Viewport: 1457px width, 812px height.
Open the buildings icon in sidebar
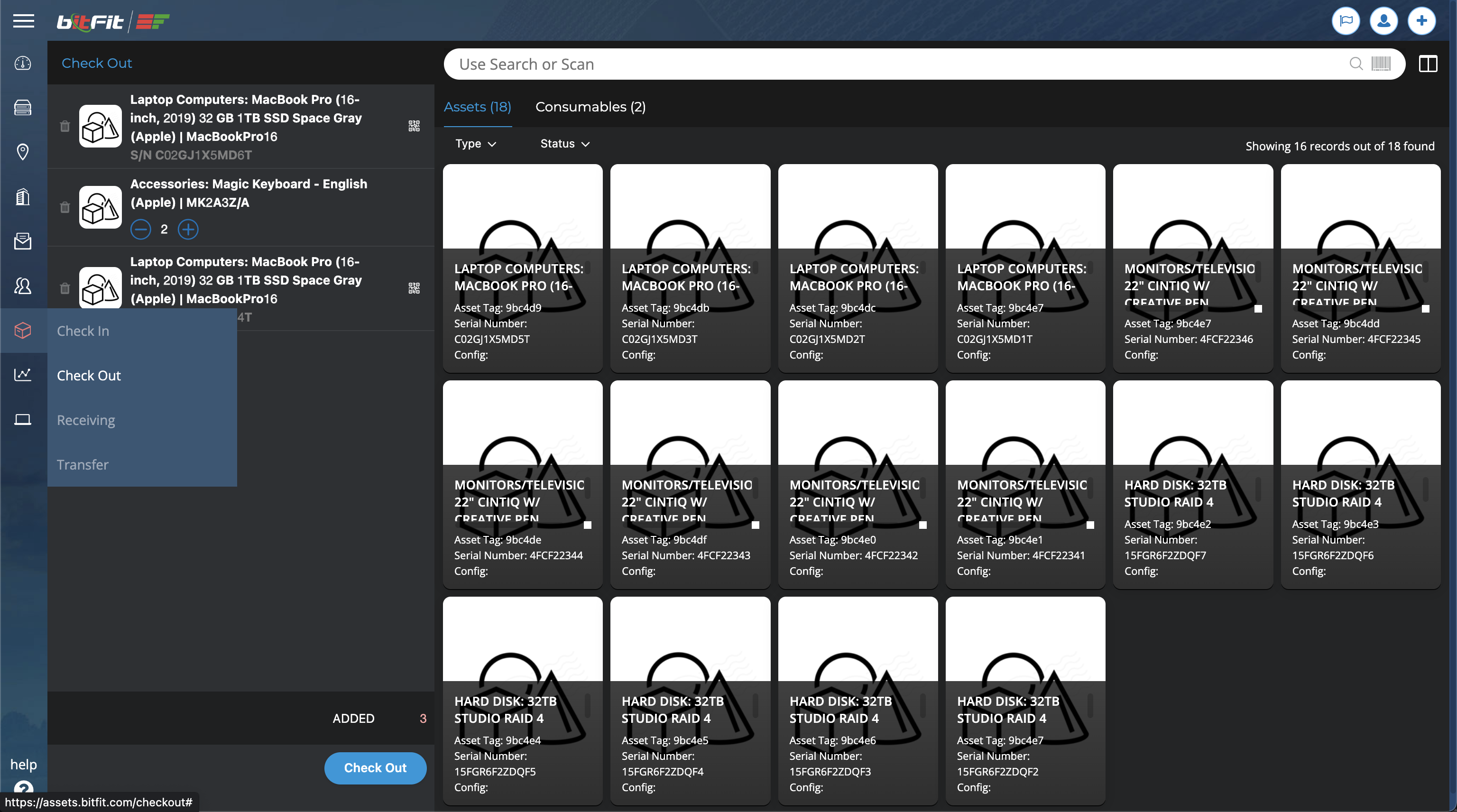pos(23,196)
